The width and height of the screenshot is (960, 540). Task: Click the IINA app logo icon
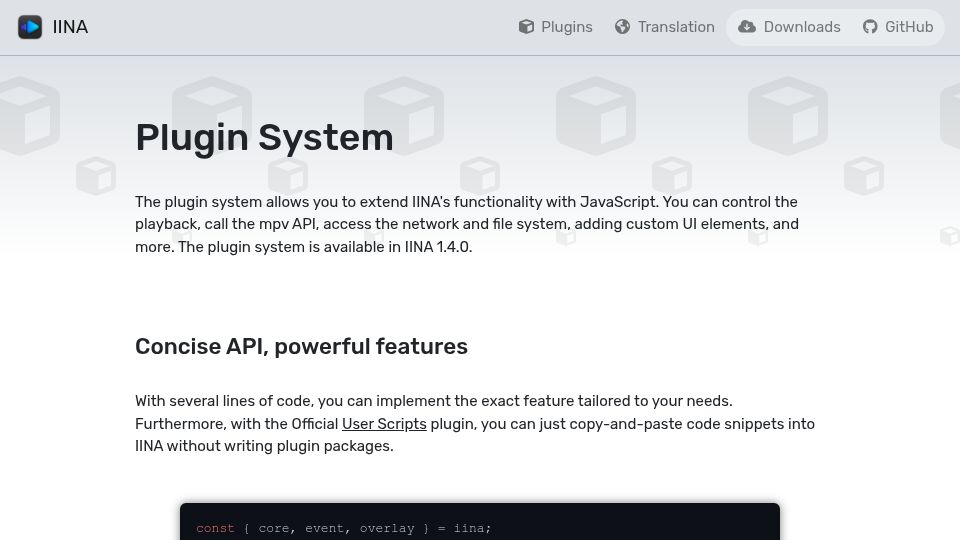click(30, 27)
